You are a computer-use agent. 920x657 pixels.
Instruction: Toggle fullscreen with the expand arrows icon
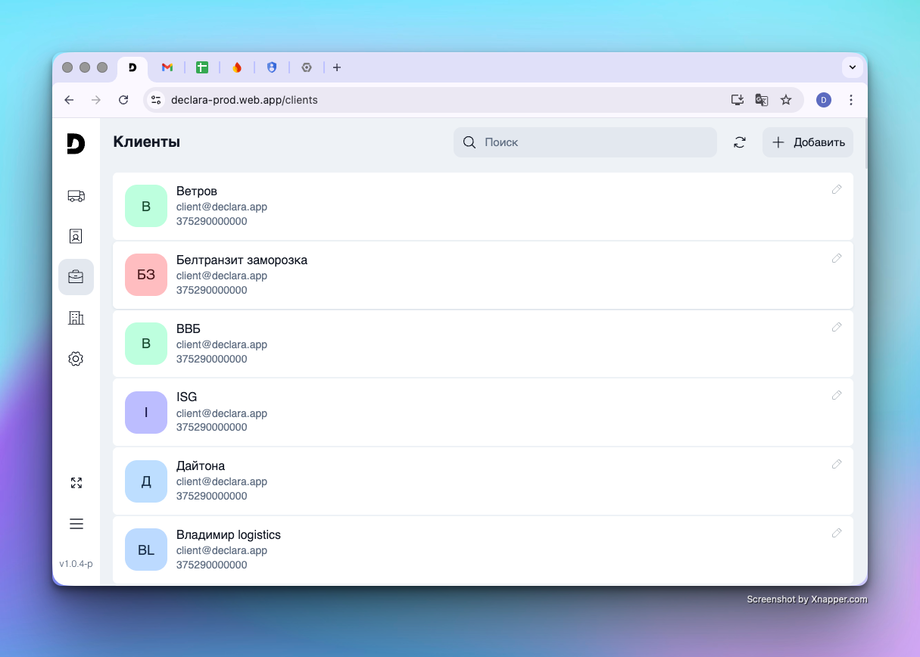[x=76, y=482]
